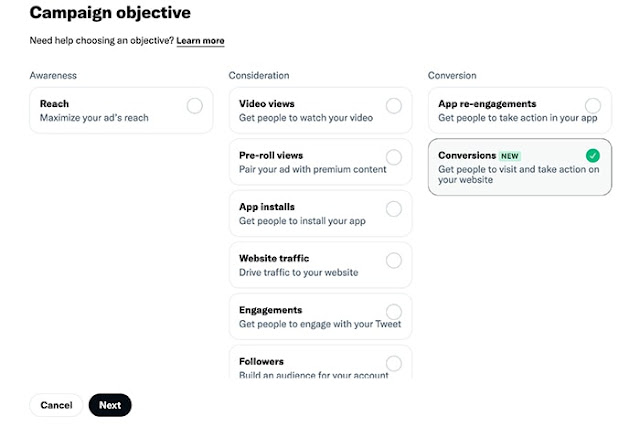Choose the Engagements radio button
This screenshot has height=427, width=640.
coord(394,312)
